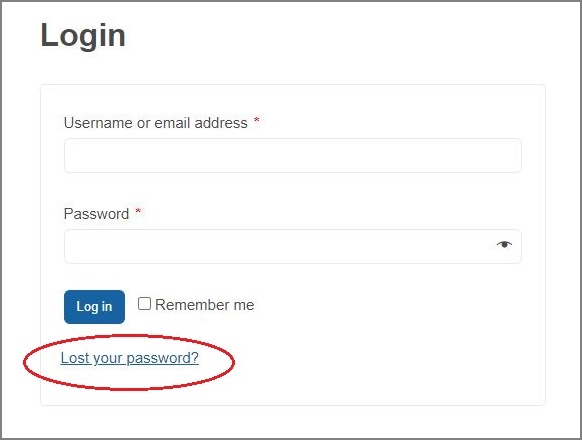Click the Password field label
Image resolution: width=582 pixels, height=440 pixels.
point(96,214)
